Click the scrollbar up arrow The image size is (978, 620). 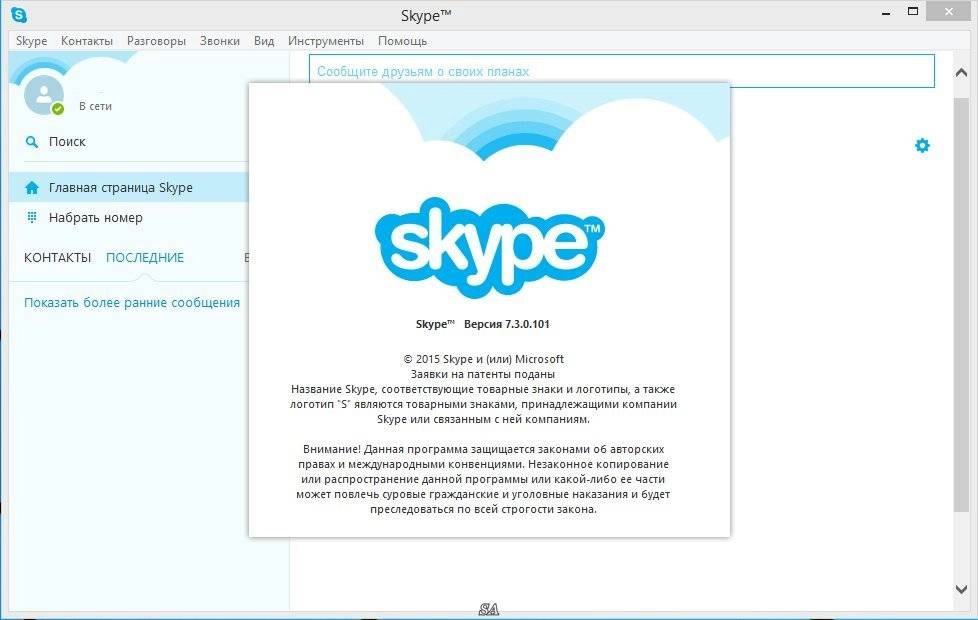961,72
